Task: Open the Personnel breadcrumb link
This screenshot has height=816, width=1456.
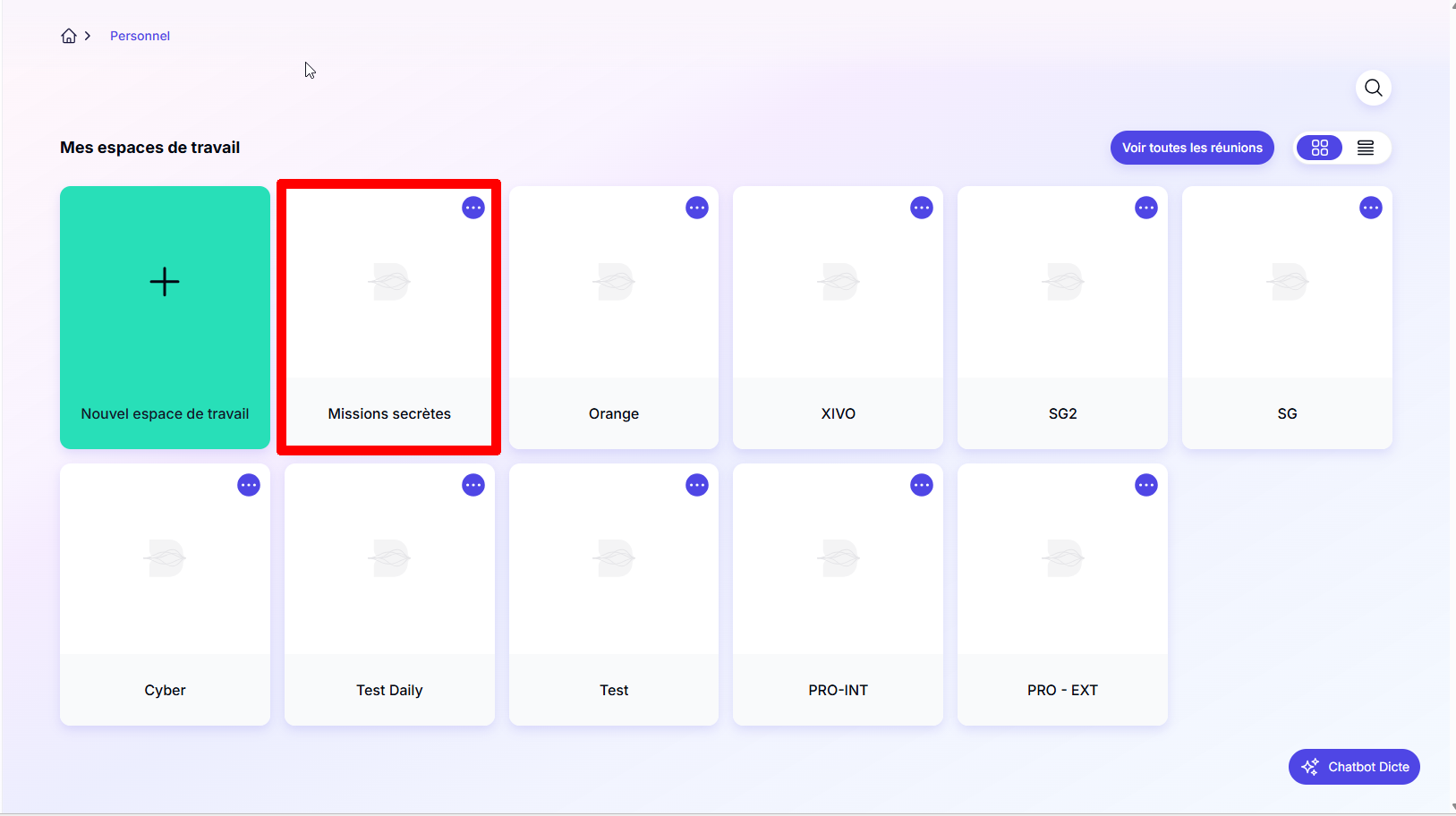Action: click(x=140, y=36)
